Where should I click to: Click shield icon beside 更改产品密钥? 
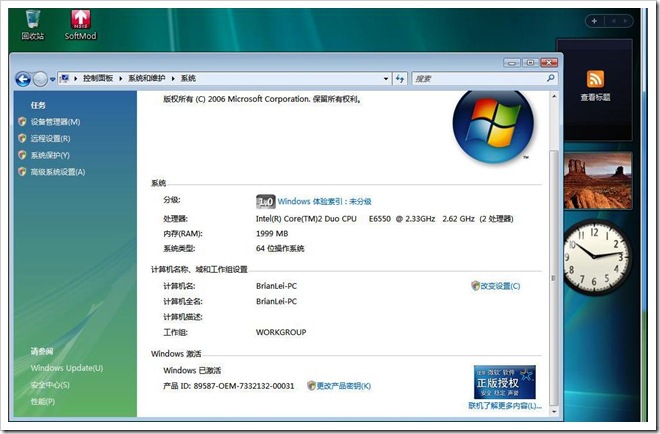311,386
